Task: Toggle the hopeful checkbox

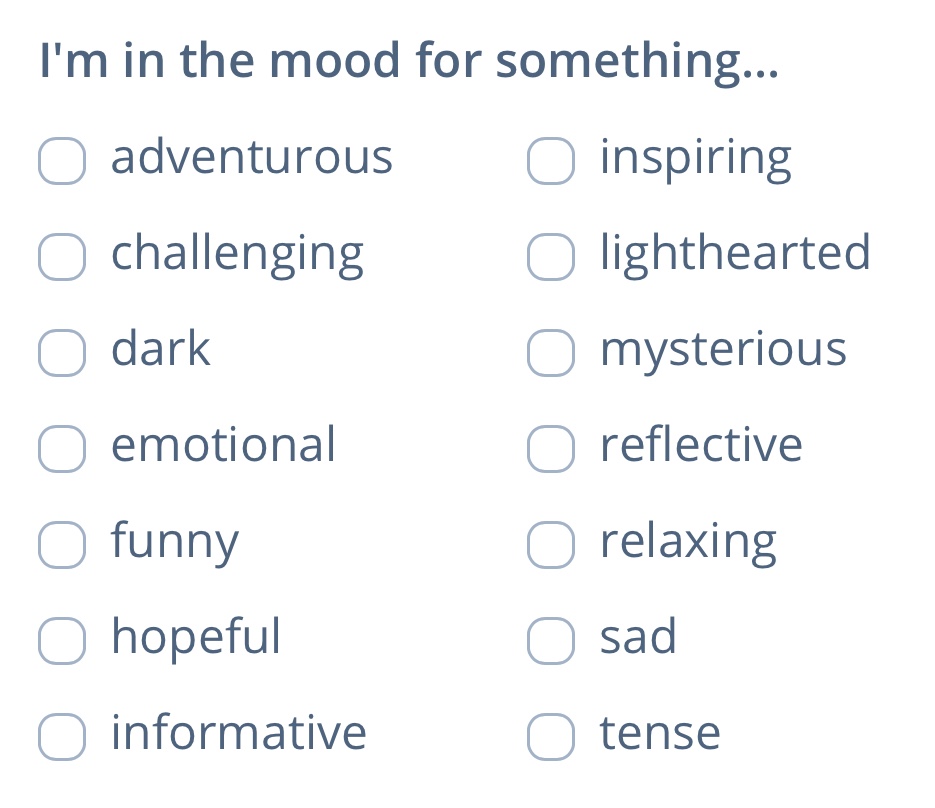Action: tap(62, 642)
